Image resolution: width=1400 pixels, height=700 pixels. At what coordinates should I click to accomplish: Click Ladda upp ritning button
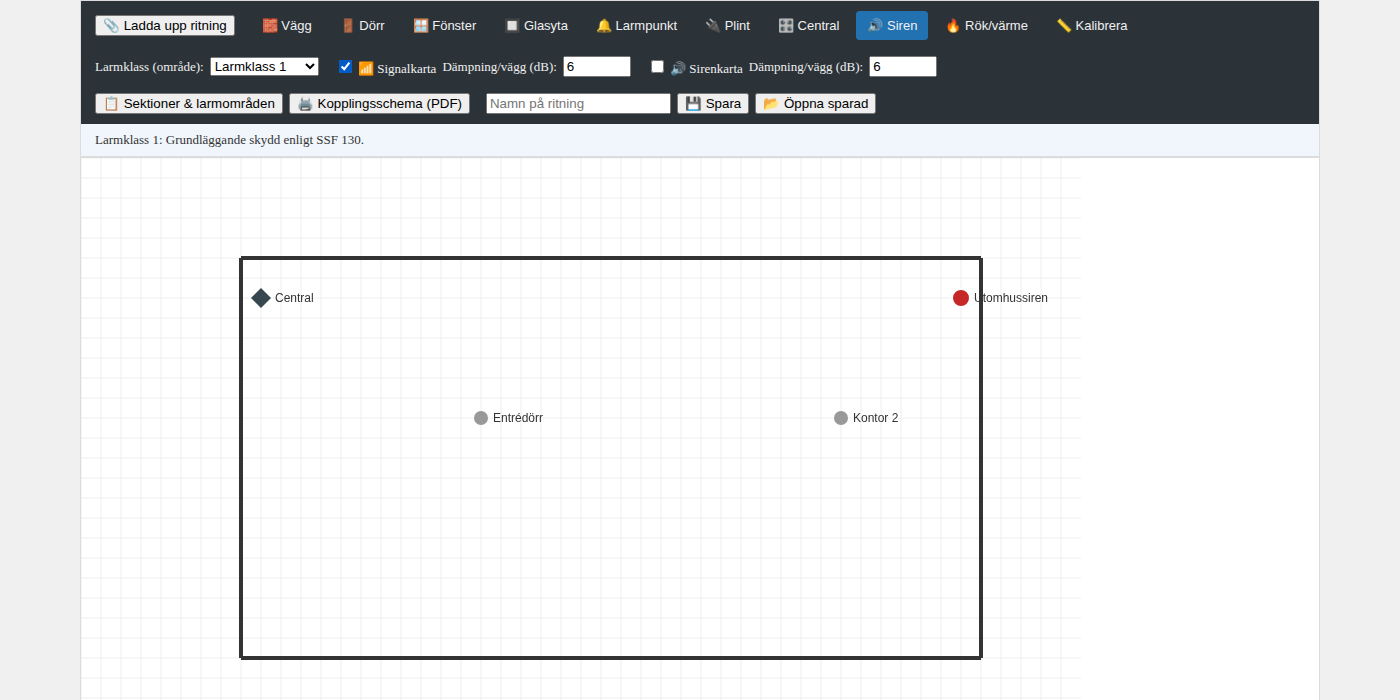tap(165, 26)
